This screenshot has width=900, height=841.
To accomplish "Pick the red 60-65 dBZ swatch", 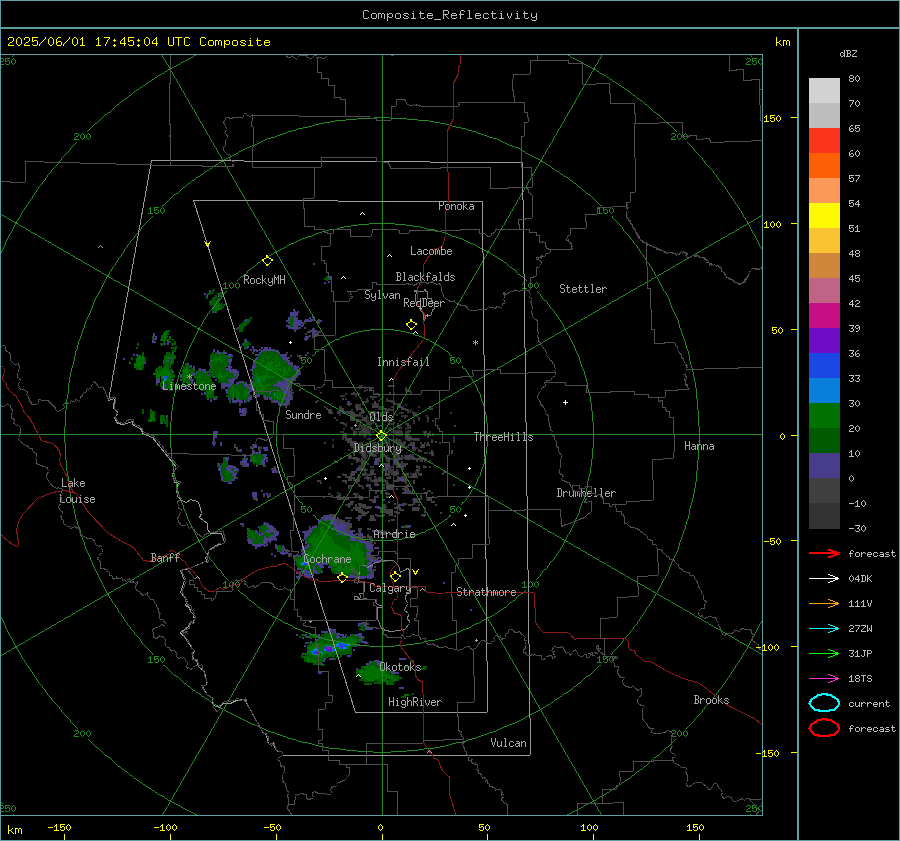I will 824,140.
